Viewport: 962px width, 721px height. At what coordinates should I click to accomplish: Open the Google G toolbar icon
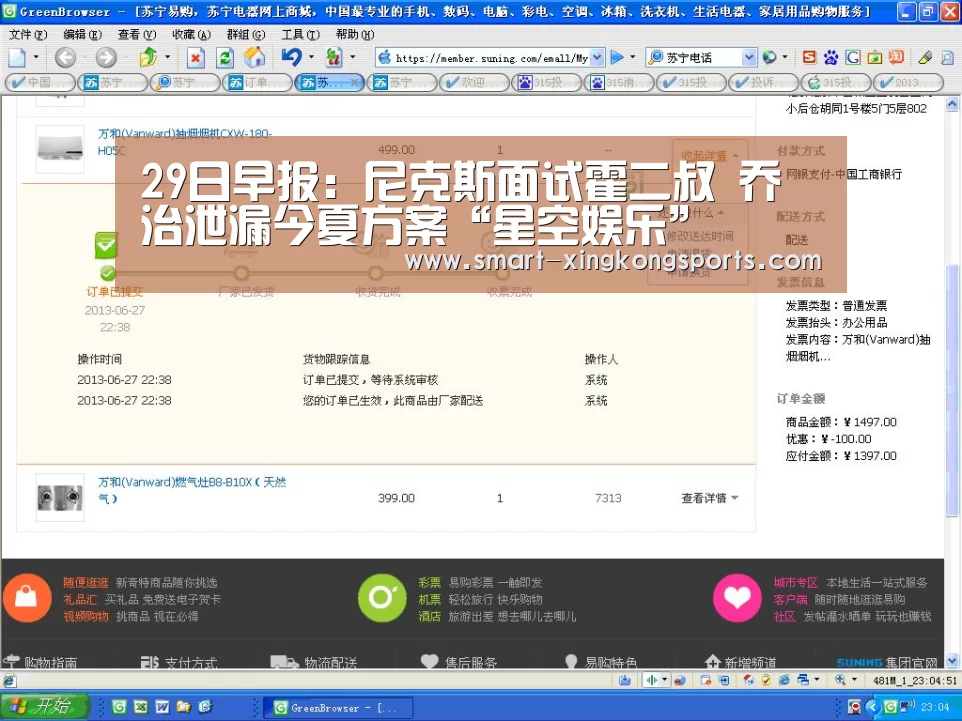click(852, 58)
